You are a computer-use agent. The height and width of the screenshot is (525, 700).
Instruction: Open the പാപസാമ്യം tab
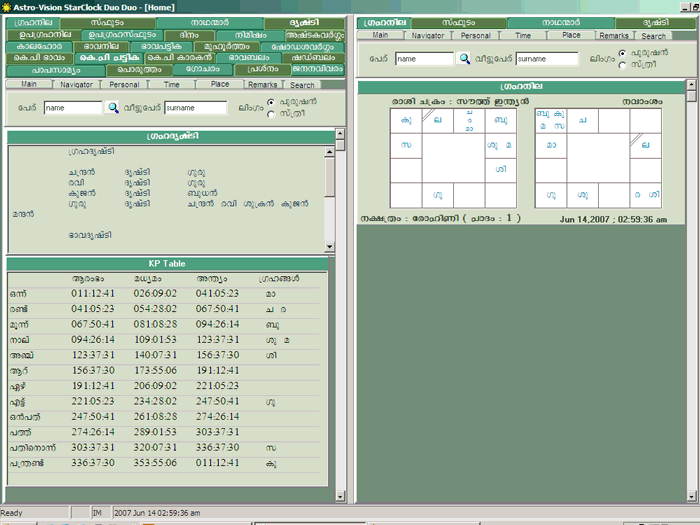click(x=56, y=70)
